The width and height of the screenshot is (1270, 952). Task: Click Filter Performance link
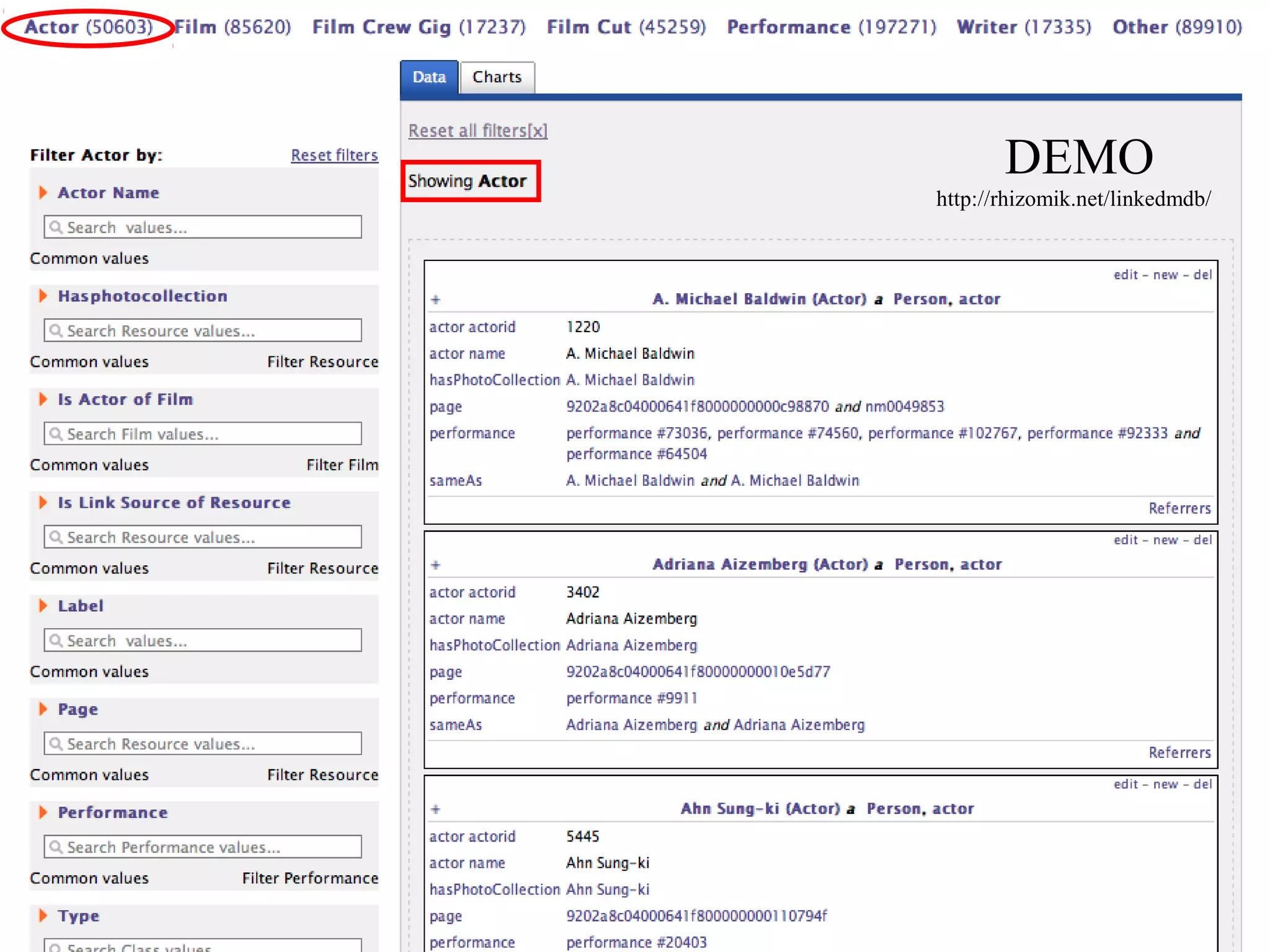pyautogui.click(x=310, y=878)
